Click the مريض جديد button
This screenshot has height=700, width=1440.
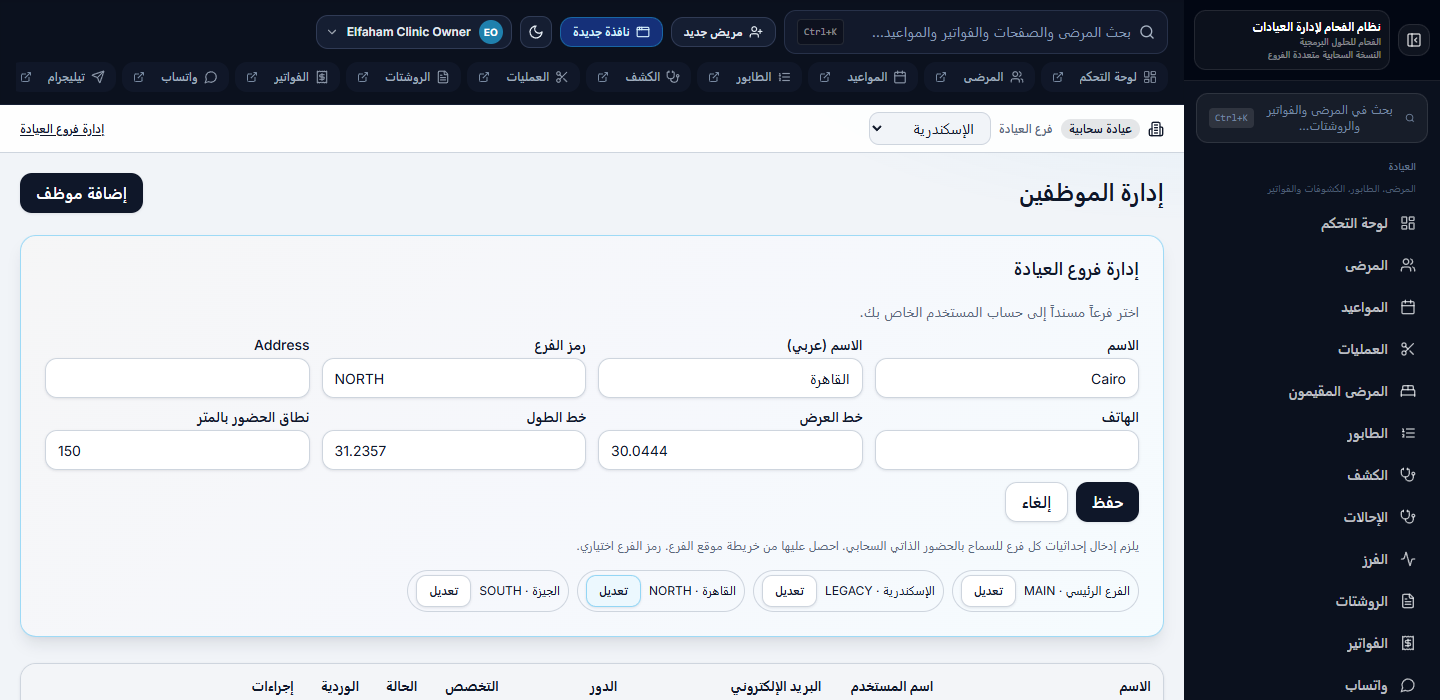(x=723, y=32)
